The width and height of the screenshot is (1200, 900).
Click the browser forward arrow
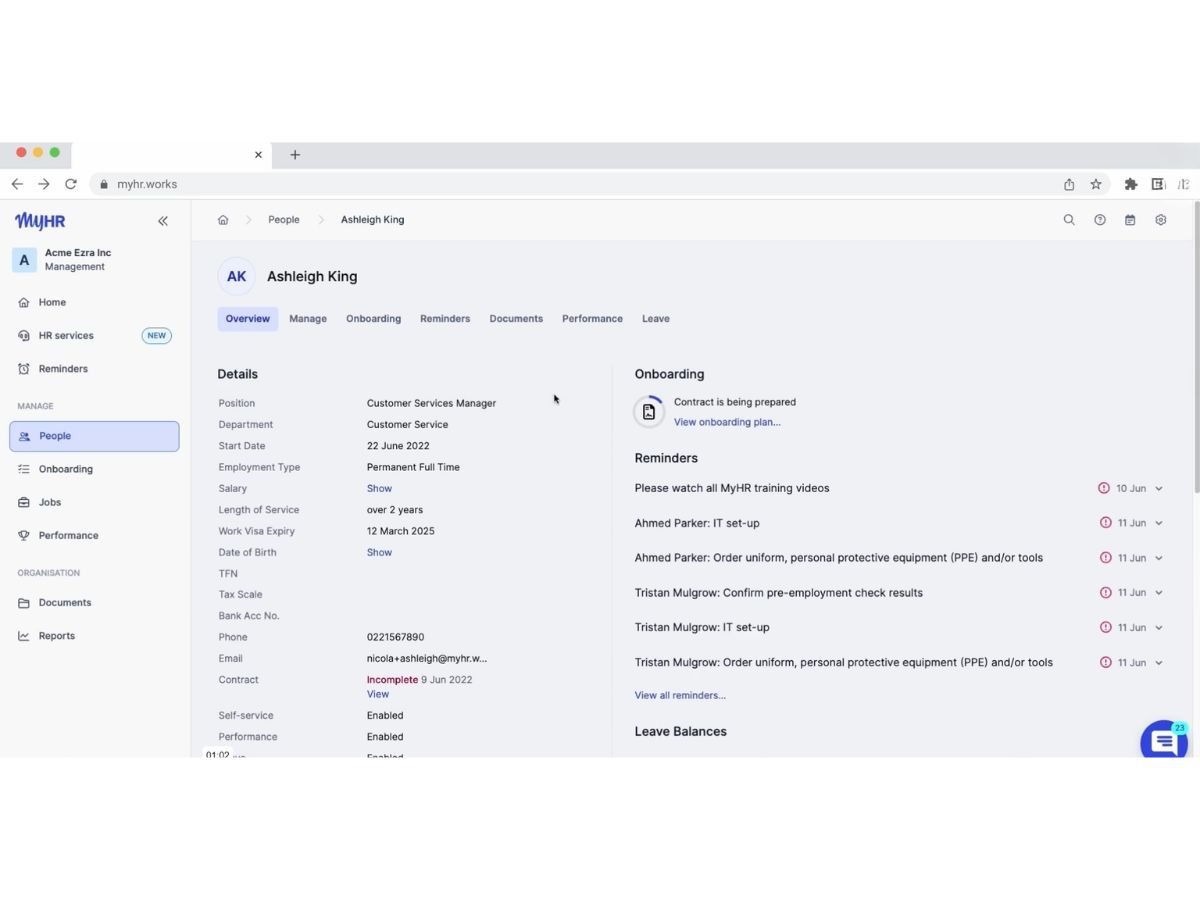[x=43, y=184]
